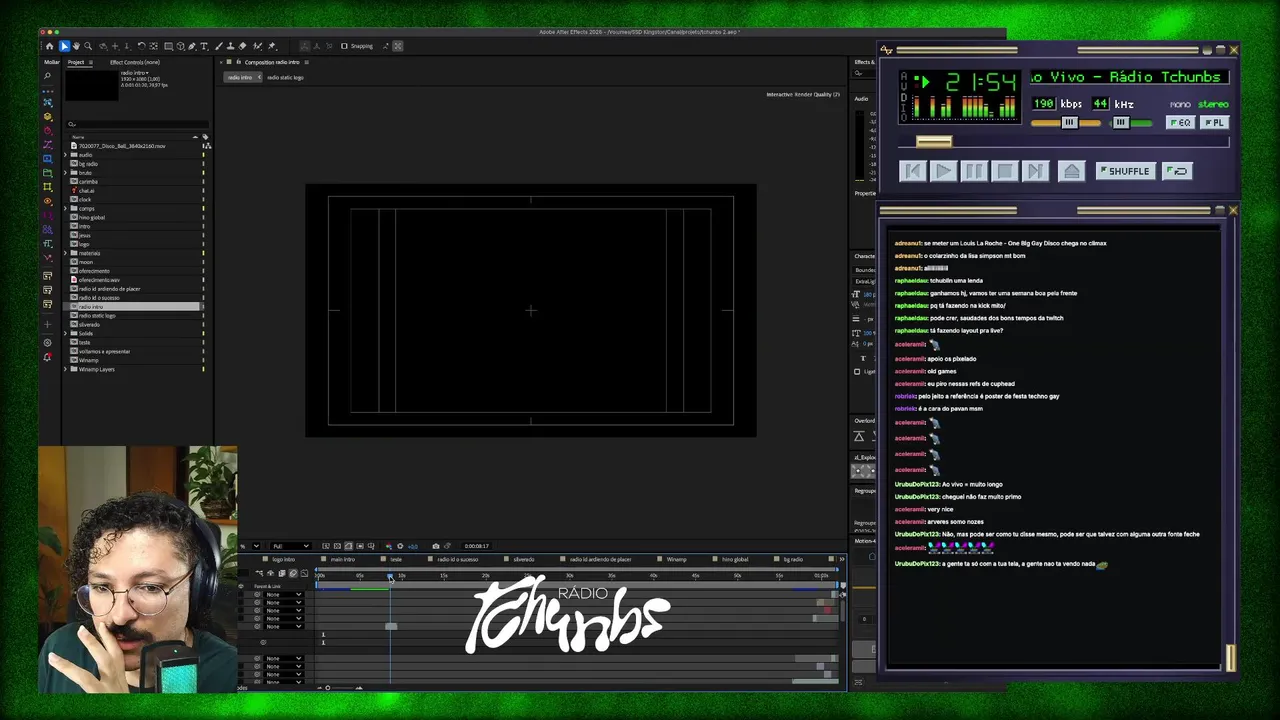Screen dimensions: 1280x720
Task: Select the Pen tool
Action: (192, 46)
